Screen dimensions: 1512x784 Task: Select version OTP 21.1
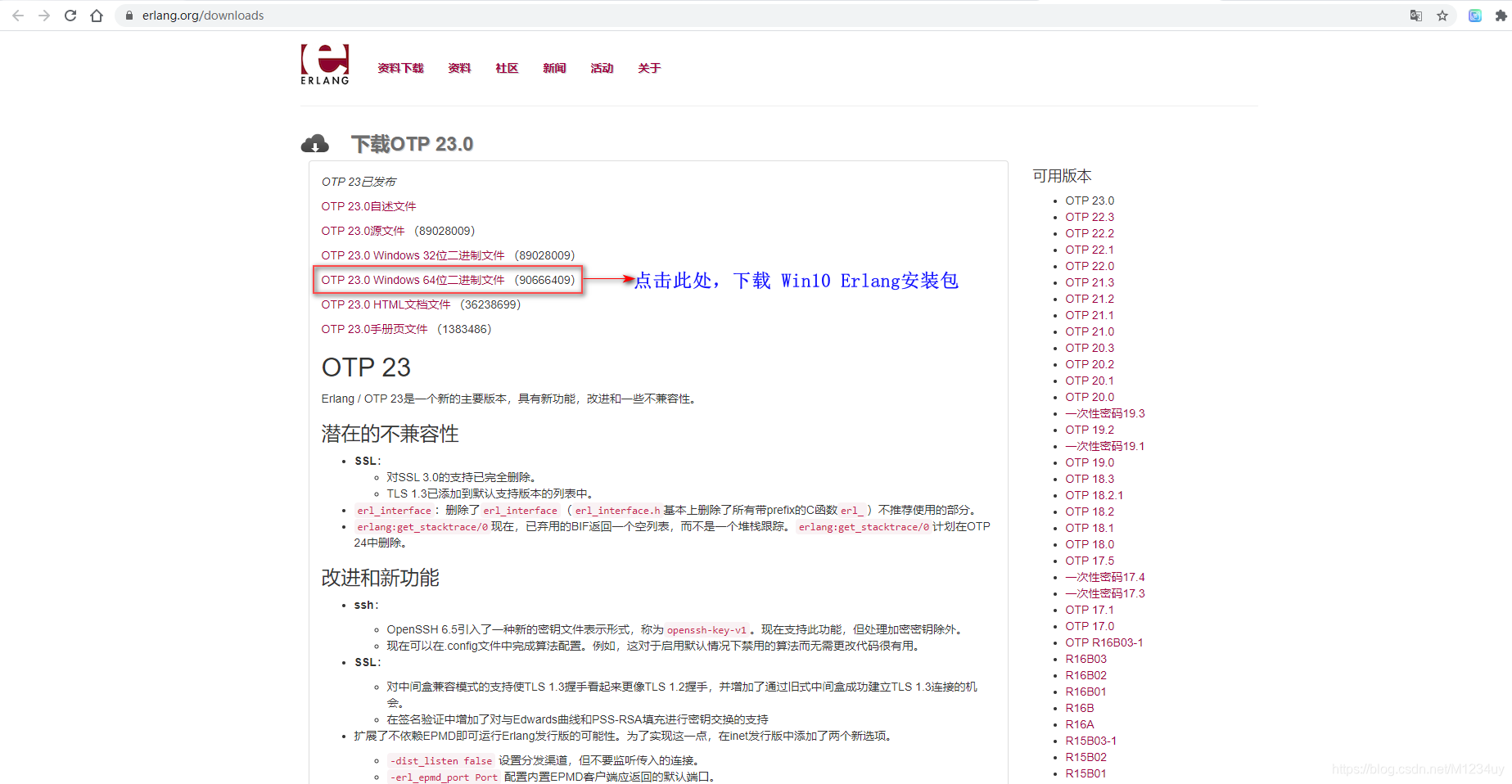point(1090,315)
